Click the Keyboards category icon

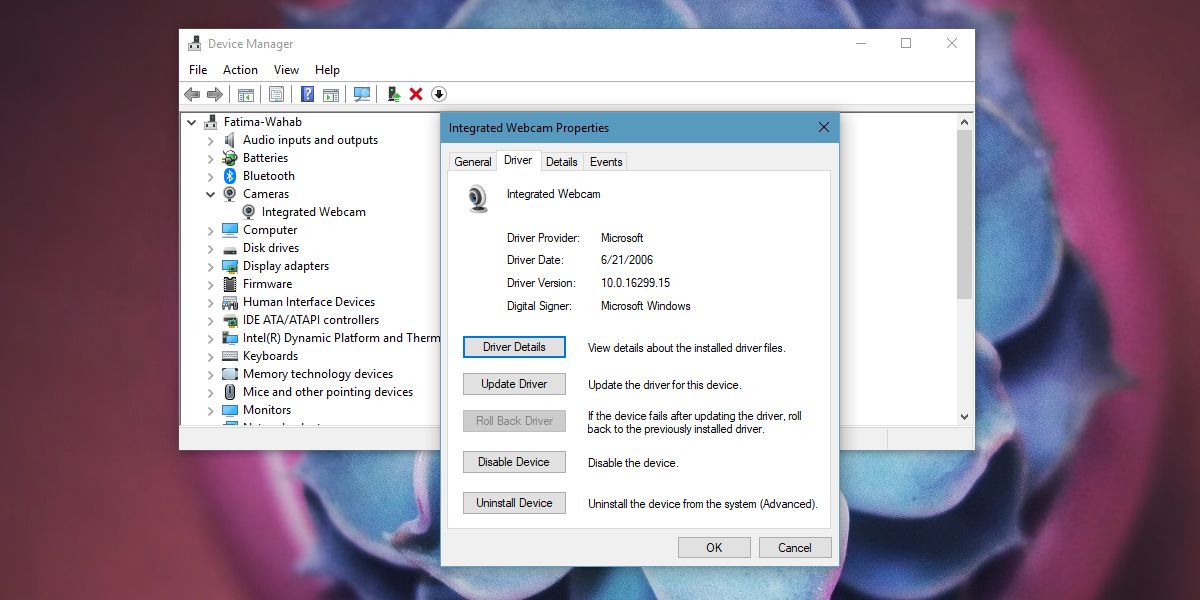(x=230, y=356)
